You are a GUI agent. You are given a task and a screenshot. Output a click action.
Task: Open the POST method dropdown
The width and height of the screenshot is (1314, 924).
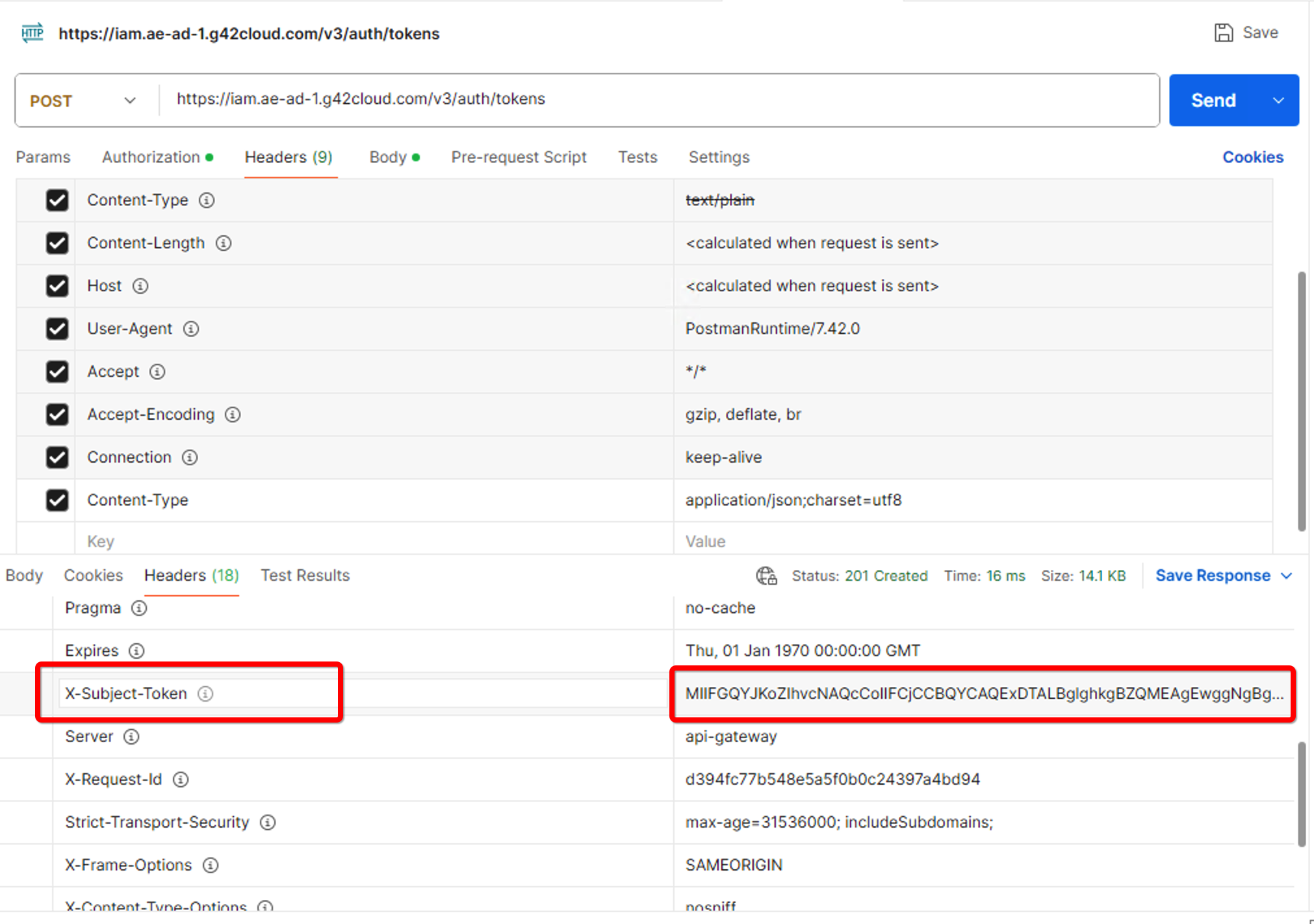point(84,101)
